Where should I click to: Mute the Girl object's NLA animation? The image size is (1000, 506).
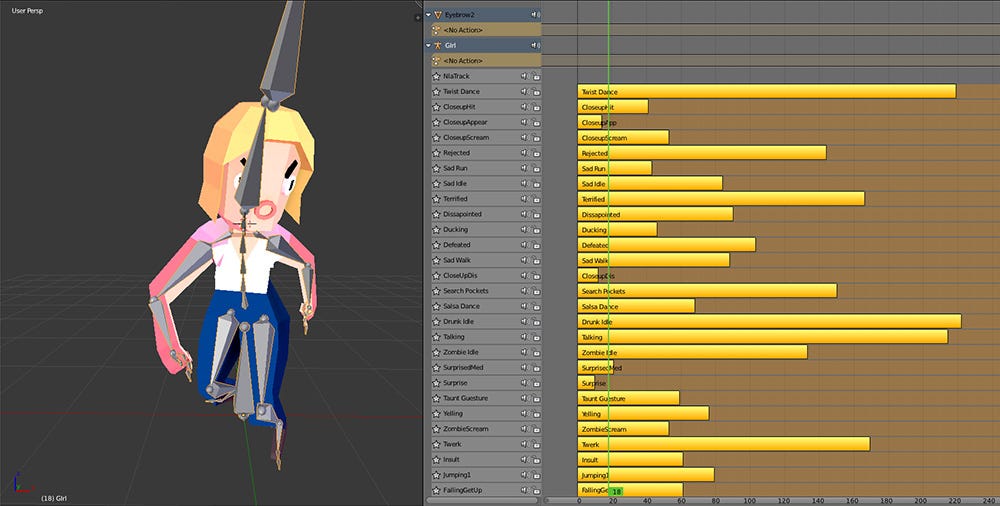pyautogui.click(x=536, y=45)
